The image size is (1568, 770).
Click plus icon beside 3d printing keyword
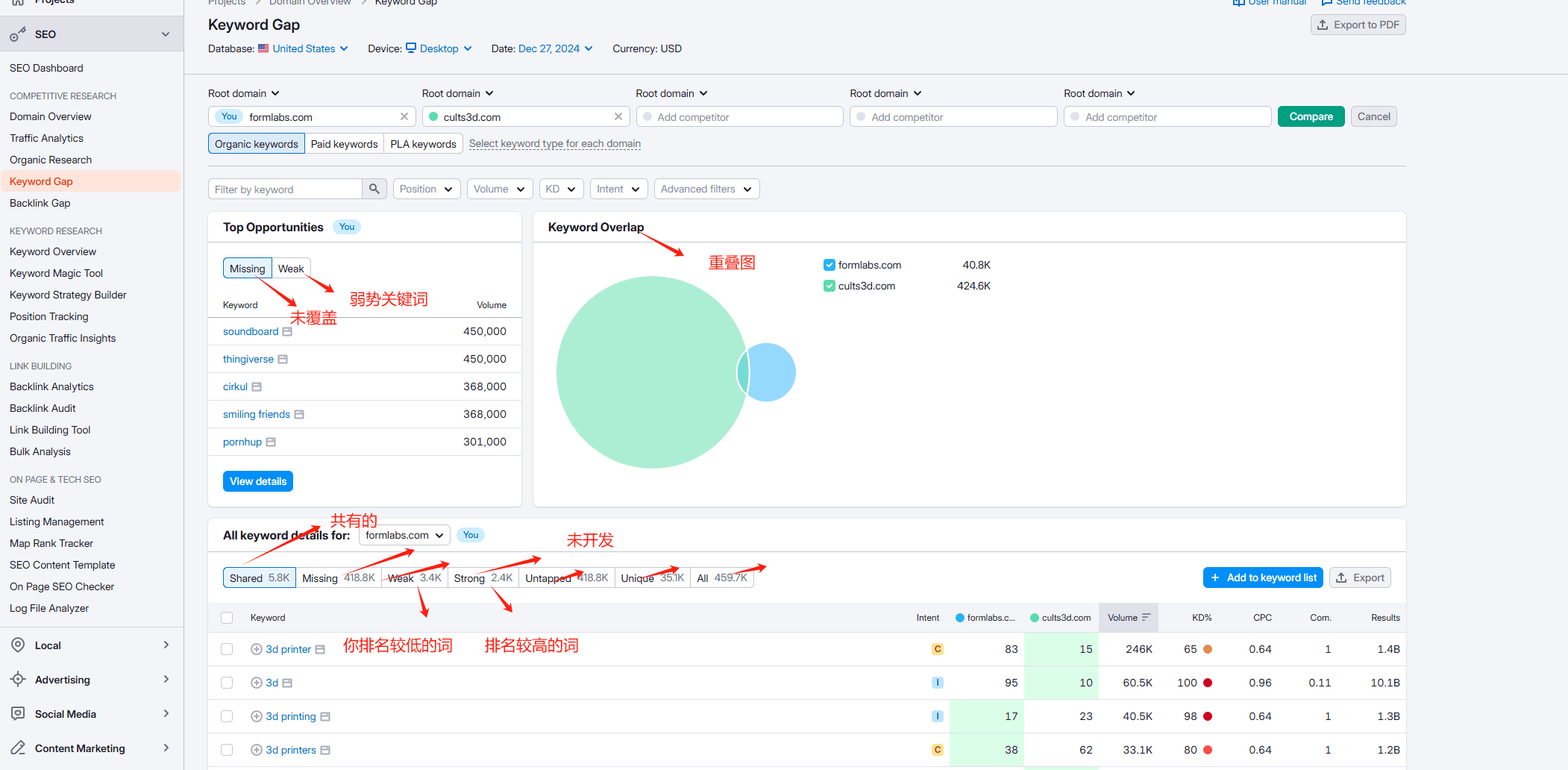point(257,716)
